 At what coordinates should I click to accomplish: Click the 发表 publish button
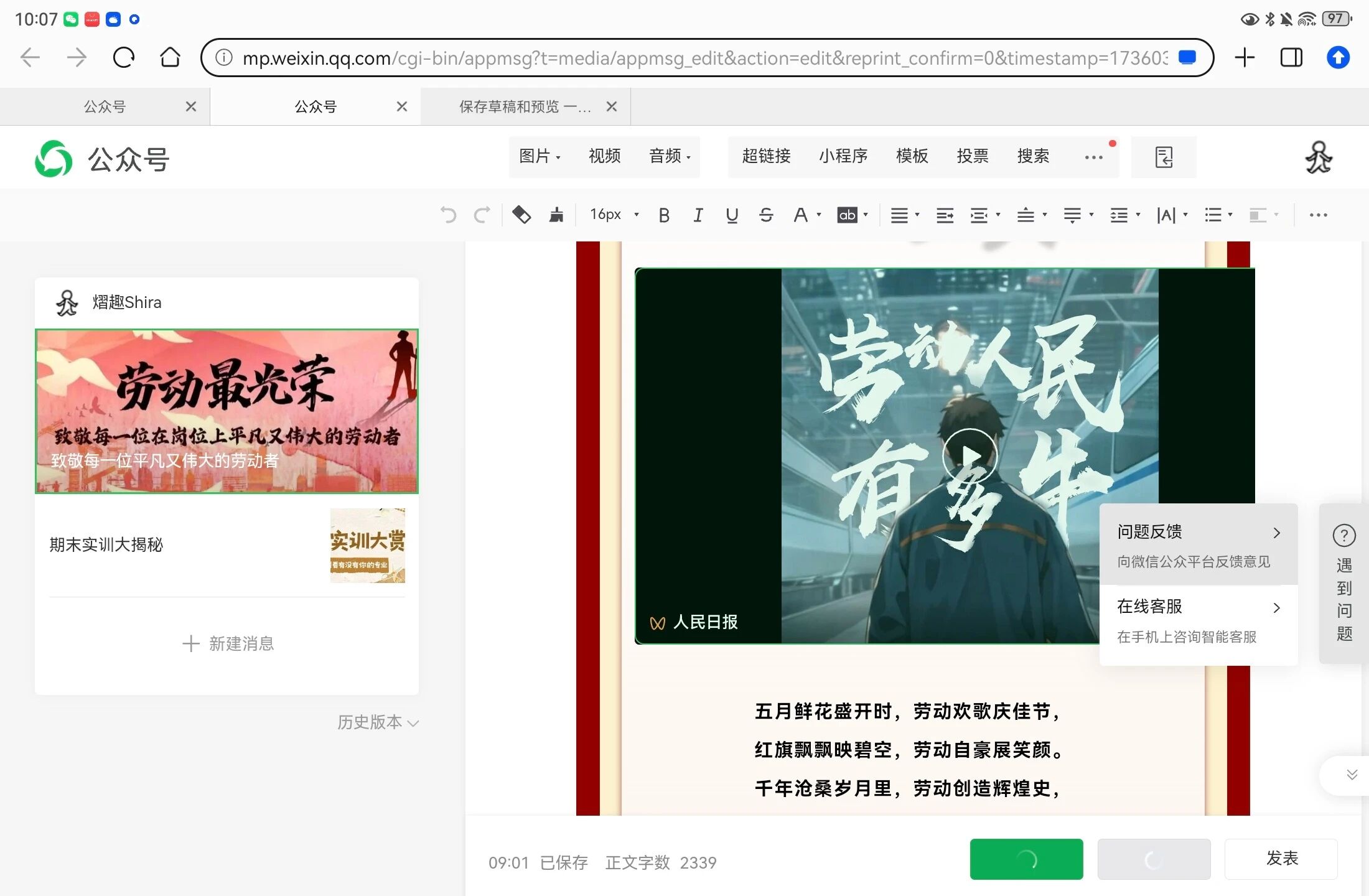click(1281, 859)
